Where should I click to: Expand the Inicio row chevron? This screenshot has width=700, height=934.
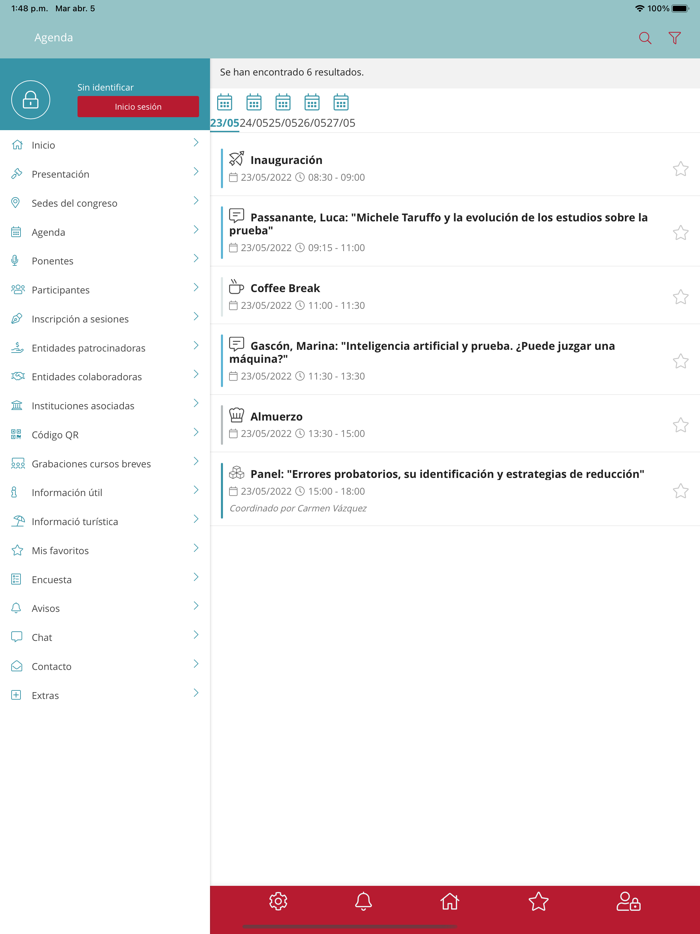(195, 143)
